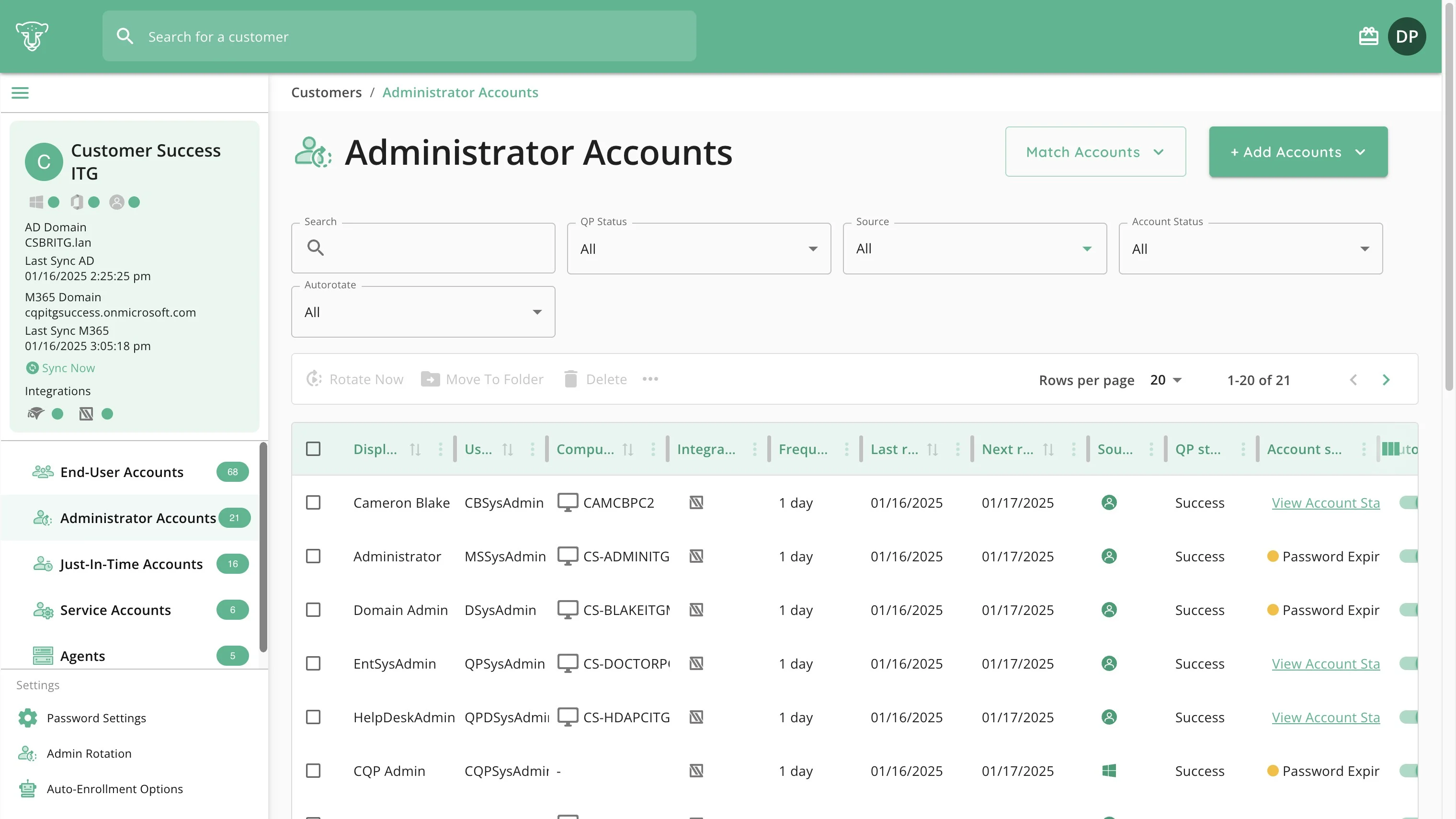Open Rows per page dropdown
Viewport: 1456px width, 819px height.
[1165, 380]
